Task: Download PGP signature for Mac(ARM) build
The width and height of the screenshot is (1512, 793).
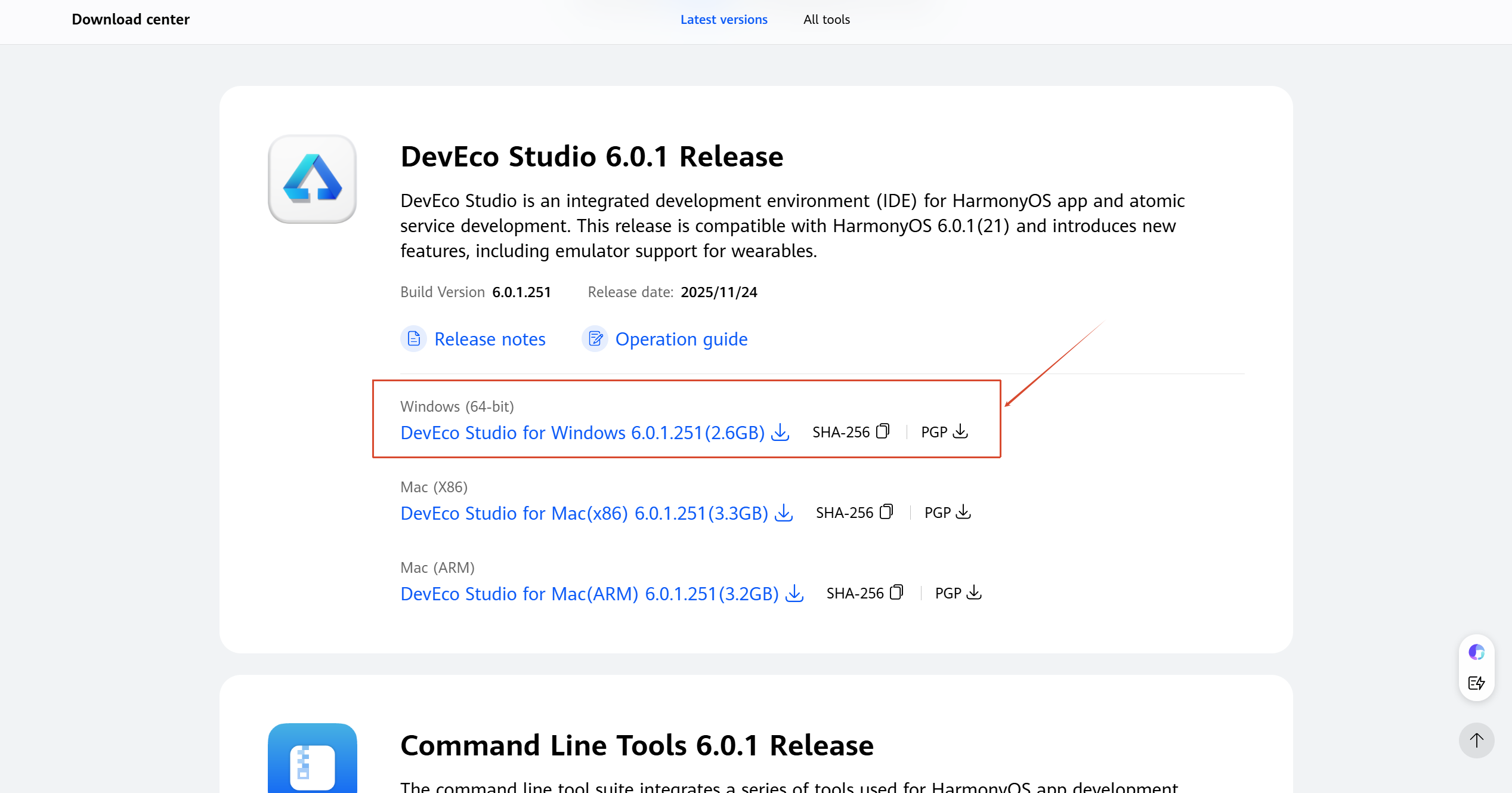Action: [x=974, y=593]
